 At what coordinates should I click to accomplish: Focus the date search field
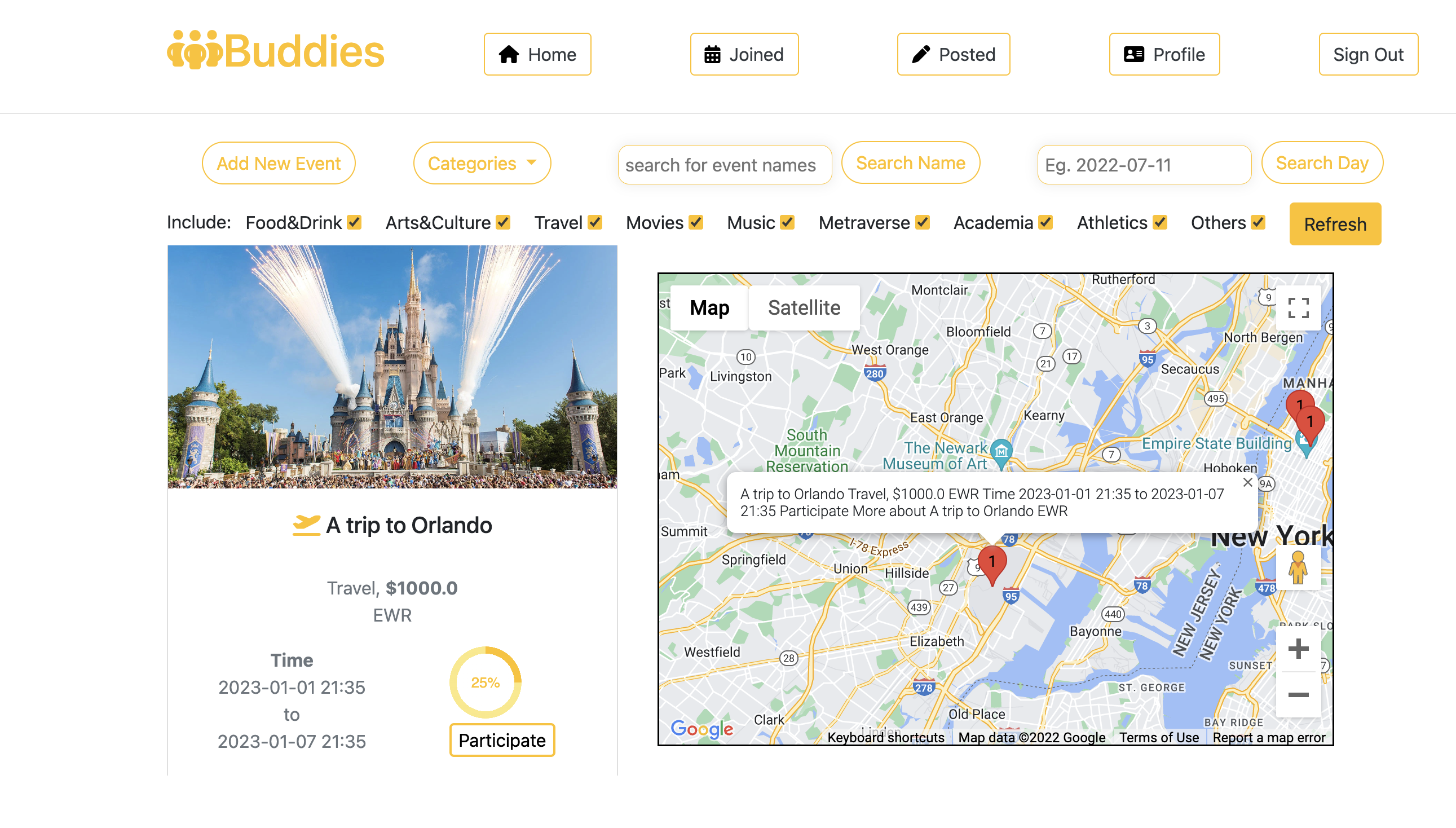[x=1144, y=165]
